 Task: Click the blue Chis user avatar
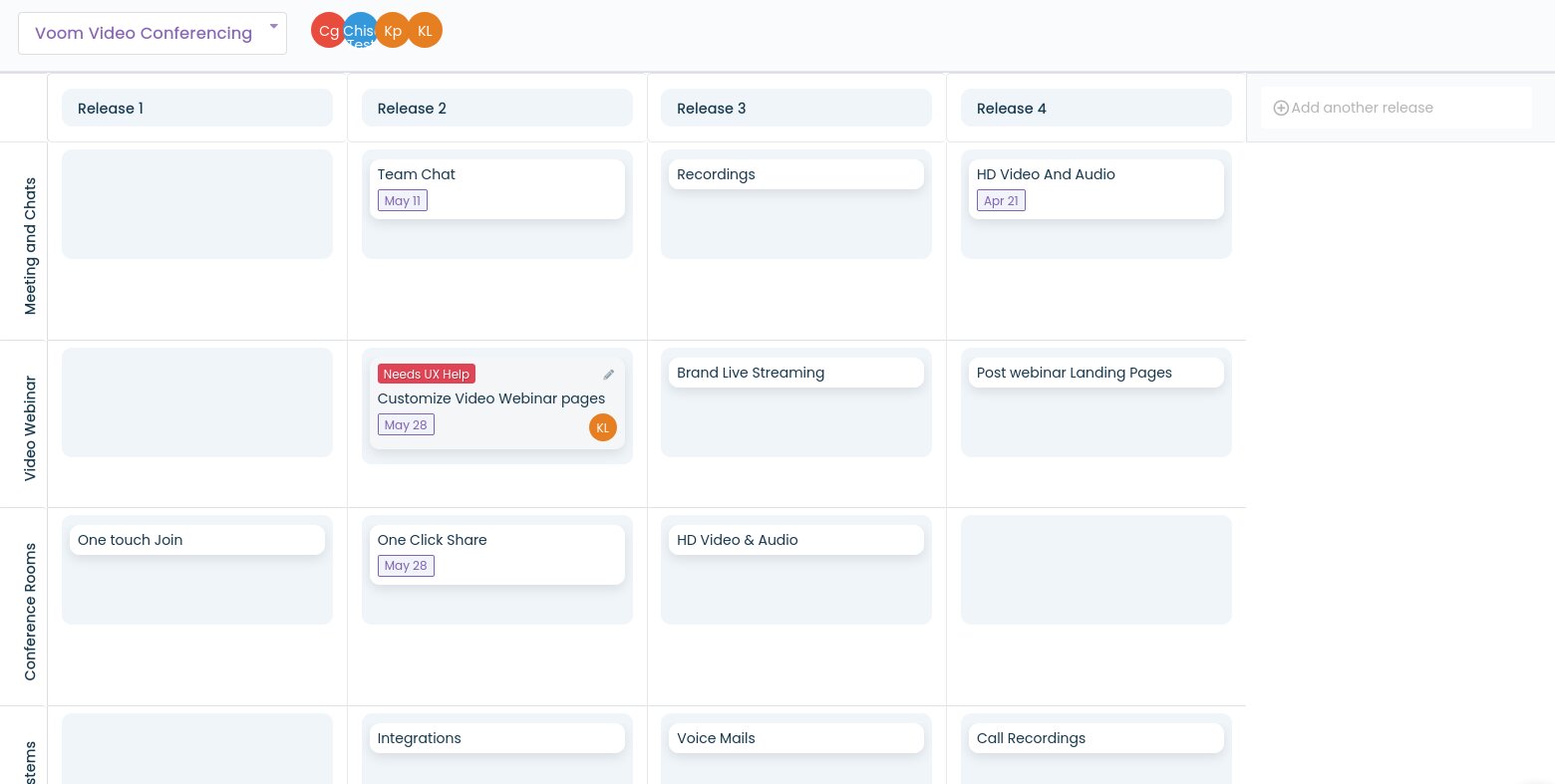pos(360,31)
